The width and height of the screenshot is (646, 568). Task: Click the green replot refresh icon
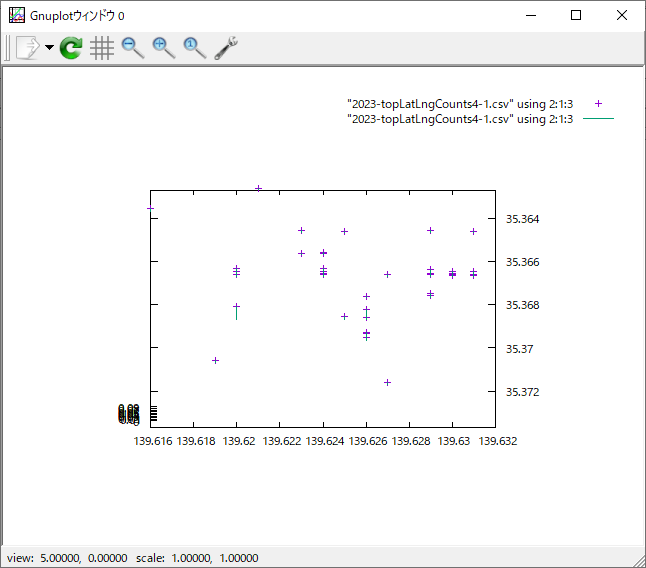click(71, 48)
